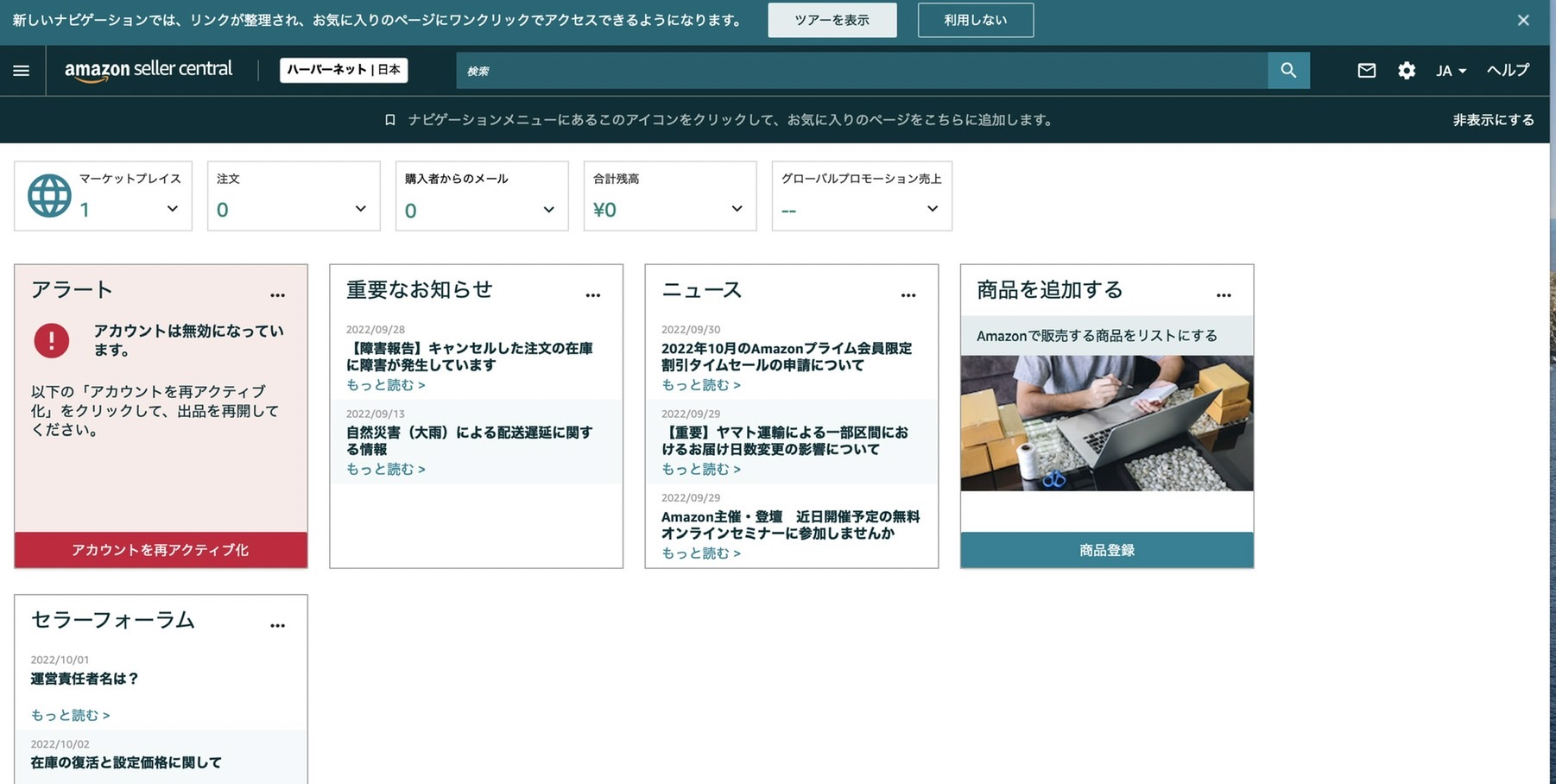Click the 自然災害（大雨）による配送遅延 headline

[470, 440]
